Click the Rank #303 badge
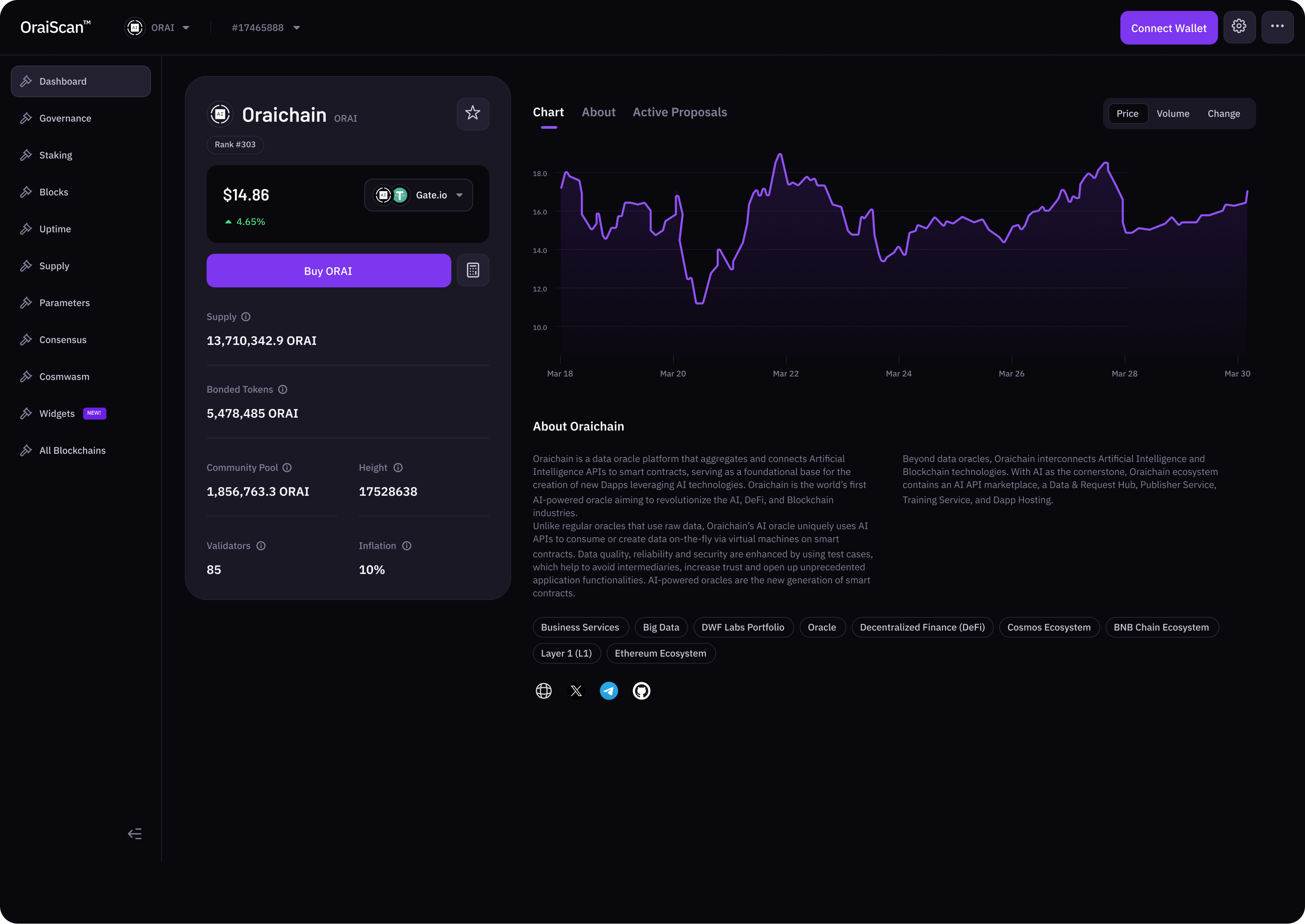Screen dimensions: 1305x924 [x=235, y=144]
